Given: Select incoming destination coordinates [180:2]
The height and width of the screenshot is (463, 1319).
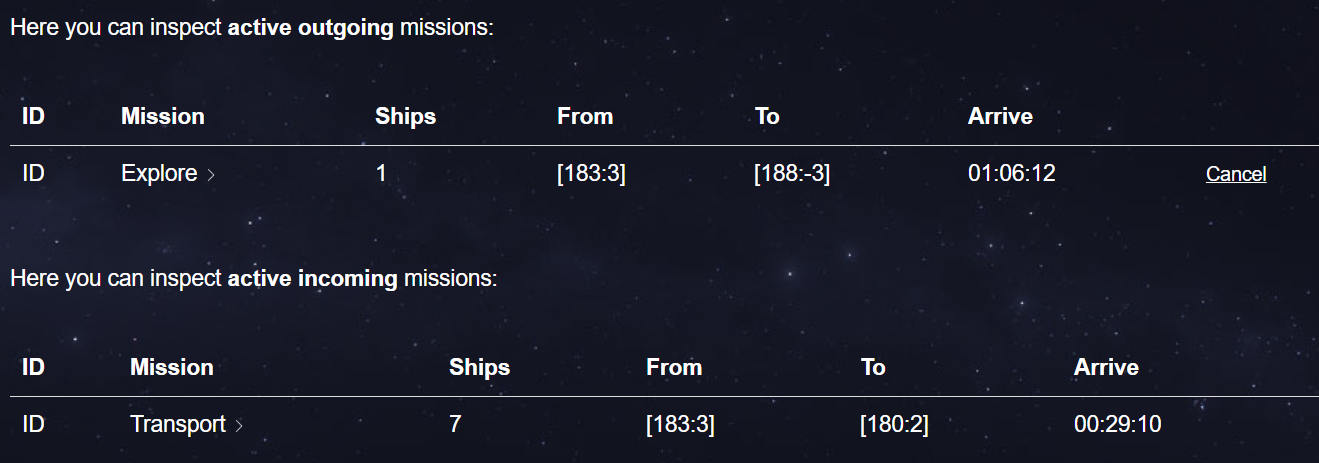Looking at the screenshot, I should 894,425.
